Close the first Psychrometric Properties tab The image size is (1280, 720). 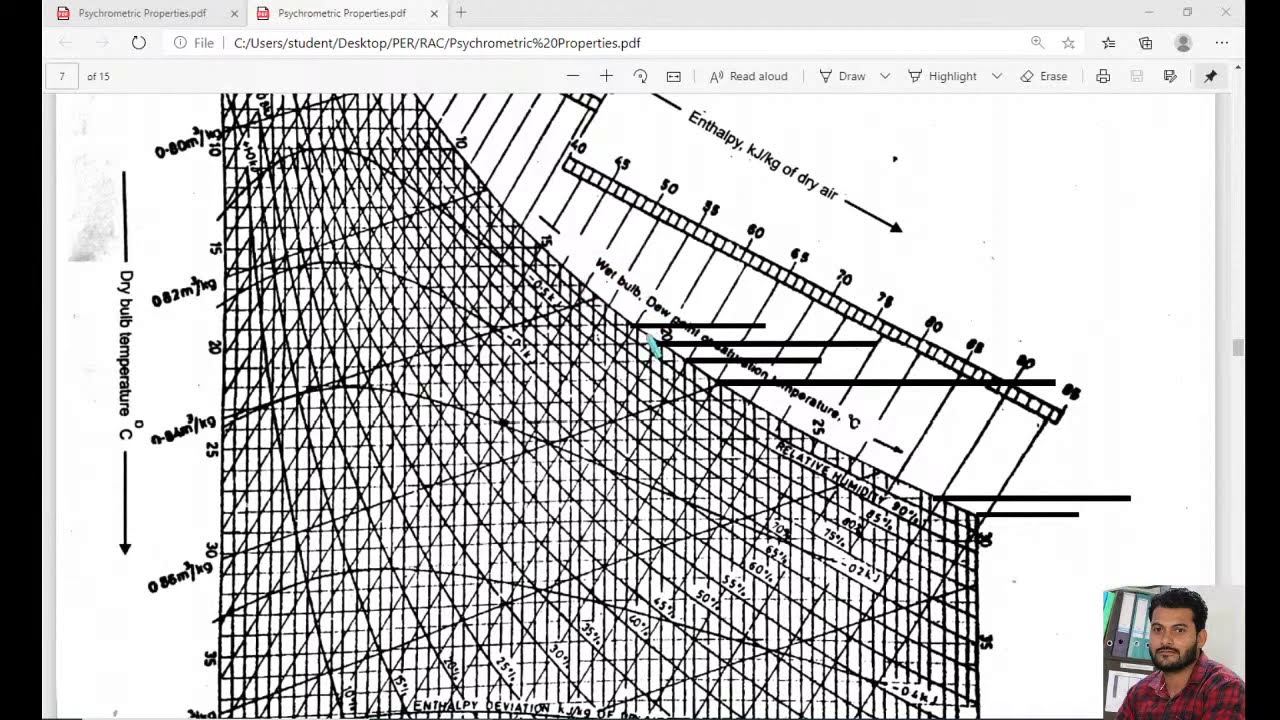(x=234, y=13)
